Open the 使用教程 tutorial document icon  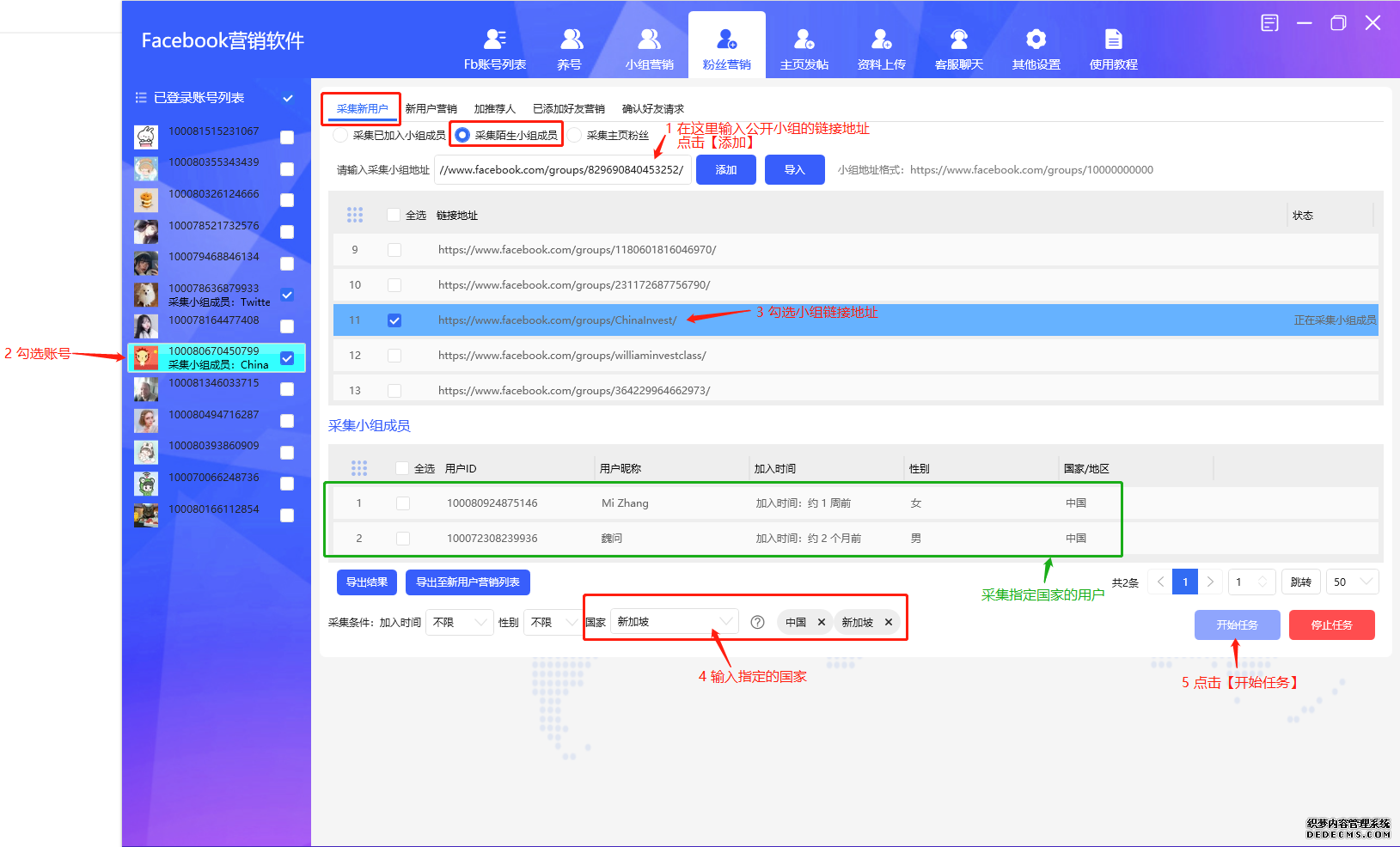coord(1113,40)
